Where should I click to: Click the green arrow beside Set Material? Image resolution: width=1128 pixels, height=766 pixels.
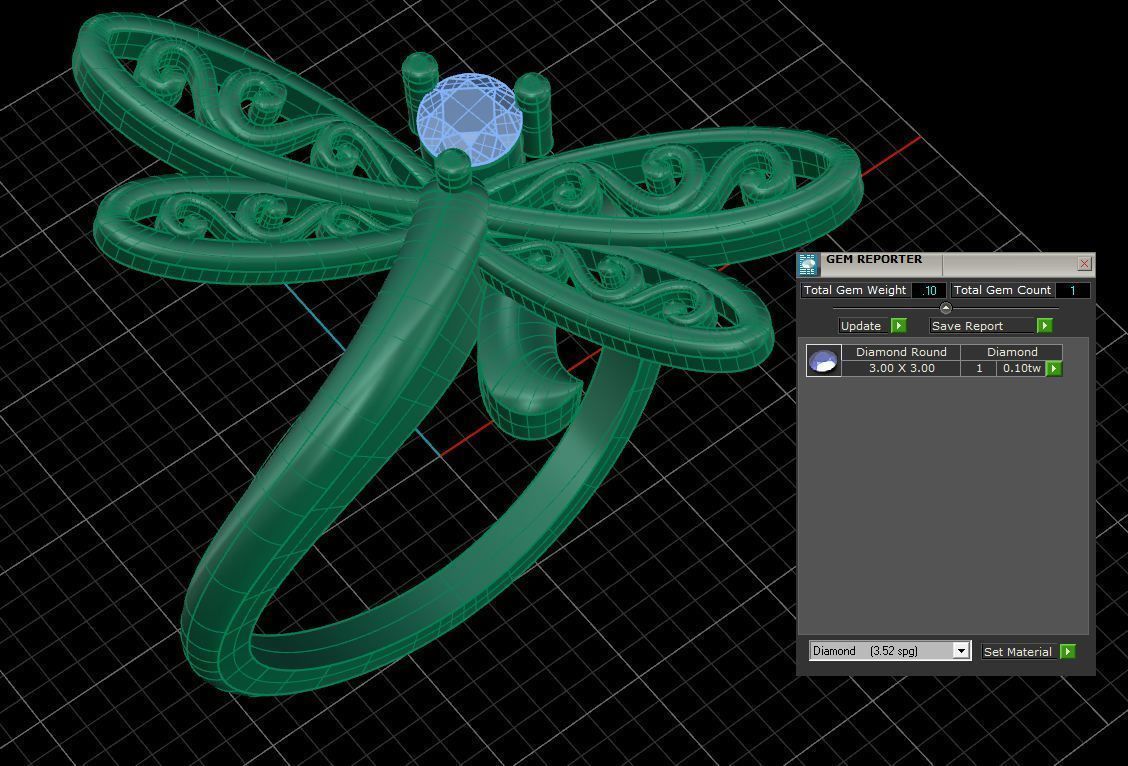(1068, 652)
